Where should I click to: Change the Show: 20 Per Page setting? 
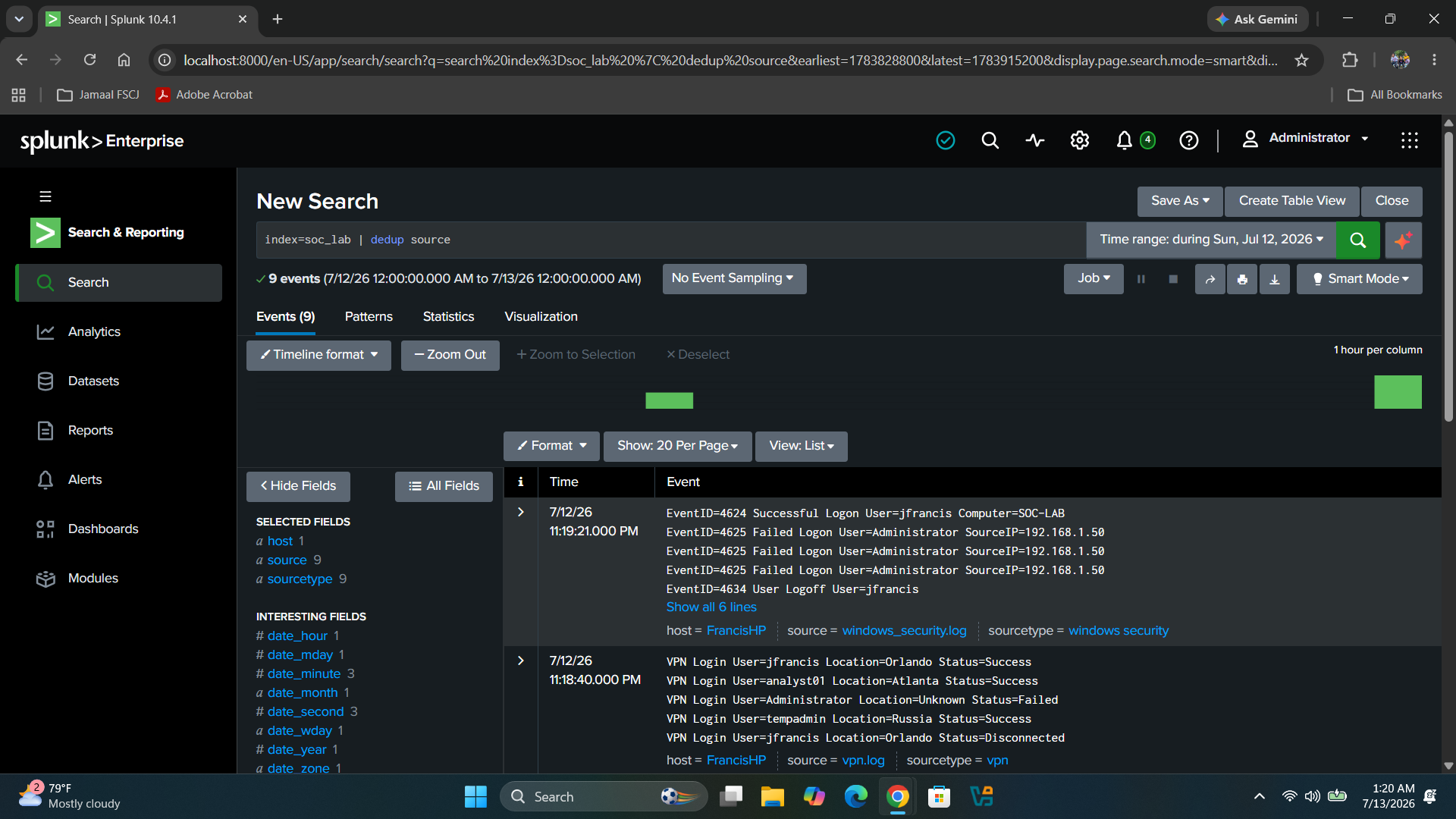pyautogui.click(x=677, y=446)
